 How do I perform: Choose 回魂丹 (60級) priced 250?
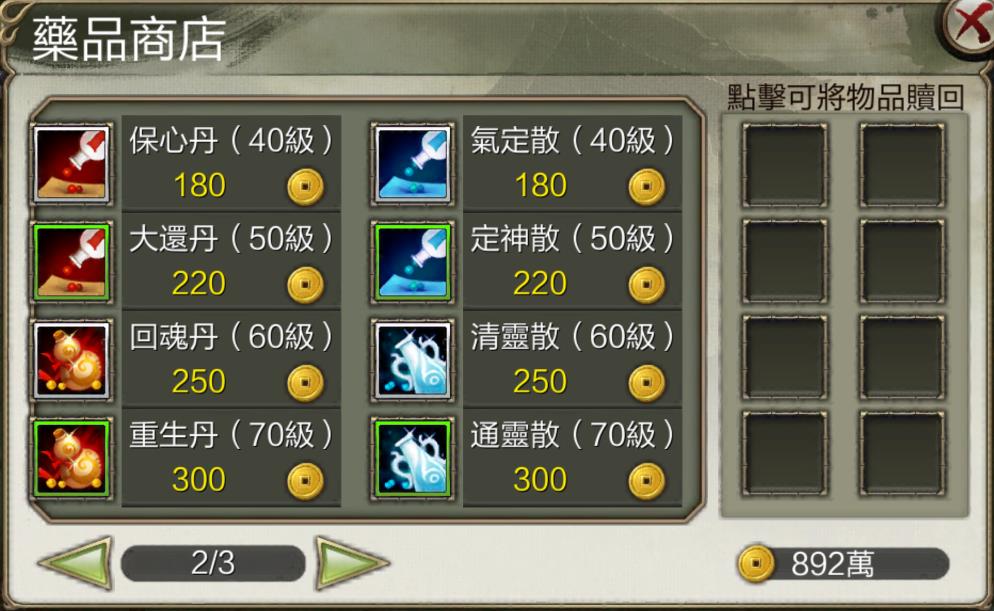[231, 359]
